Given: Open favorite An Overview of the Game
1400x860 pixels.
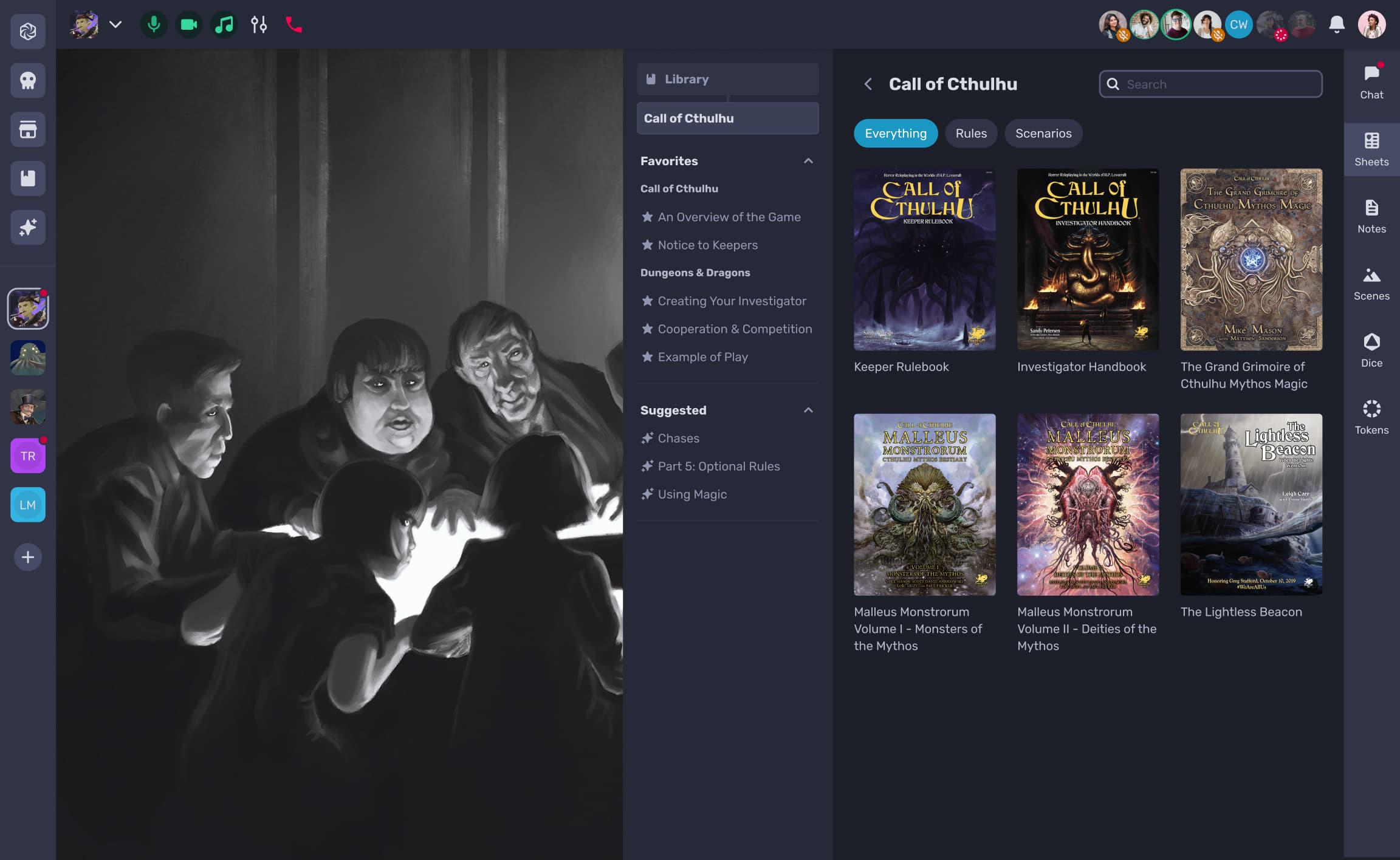Looking at the screenshot, I should [x=729, y=217].
